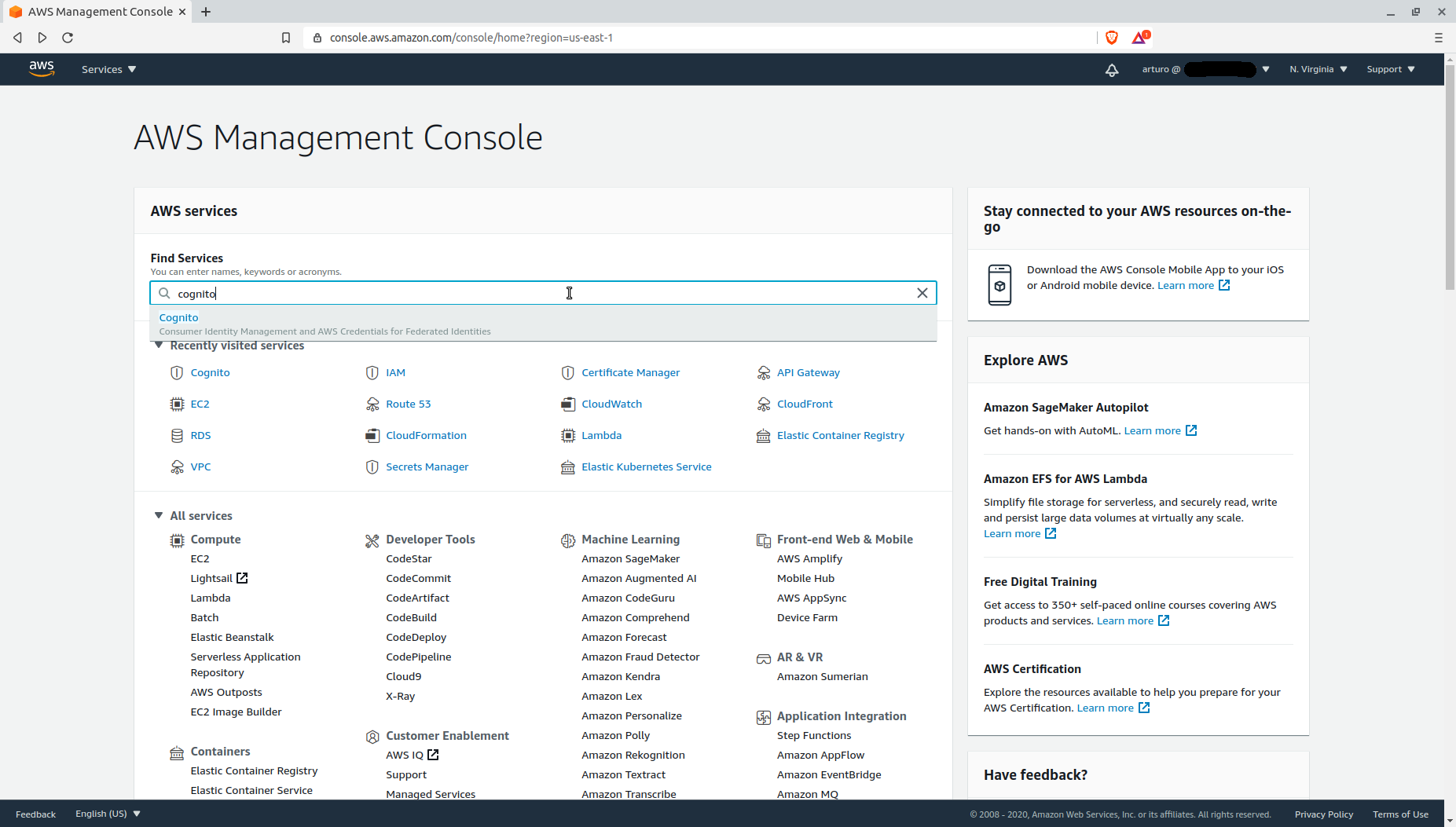Open CodeStar under Developer Tools
The image size is (1456, 827).
[x=409, y=558]
